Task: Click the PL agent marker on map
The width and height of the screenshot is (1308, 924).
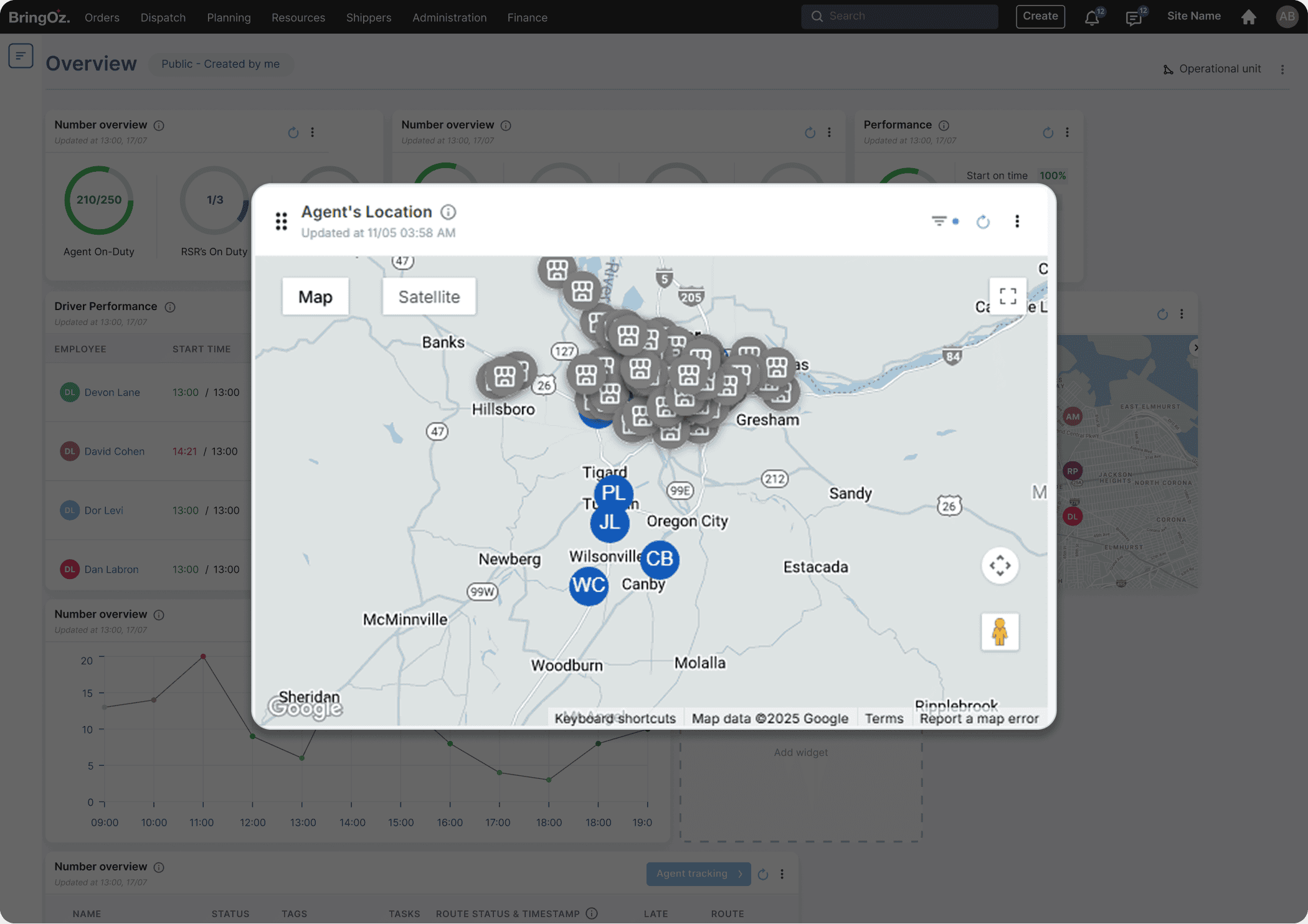Action: [614, 493]
